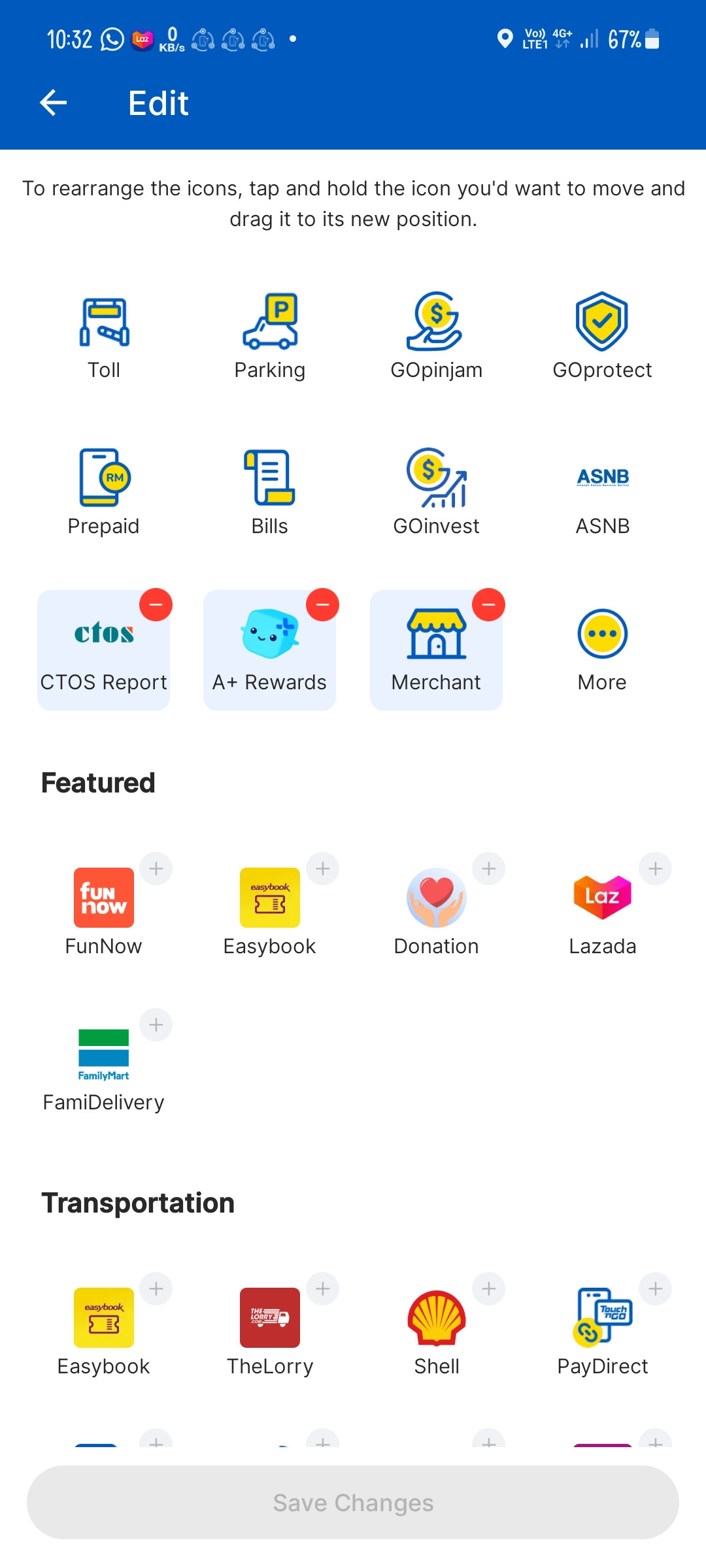Viewport: 706px width, 1568px height.
Task: Go back using the arrow
Action: click(x=54, y=103)
